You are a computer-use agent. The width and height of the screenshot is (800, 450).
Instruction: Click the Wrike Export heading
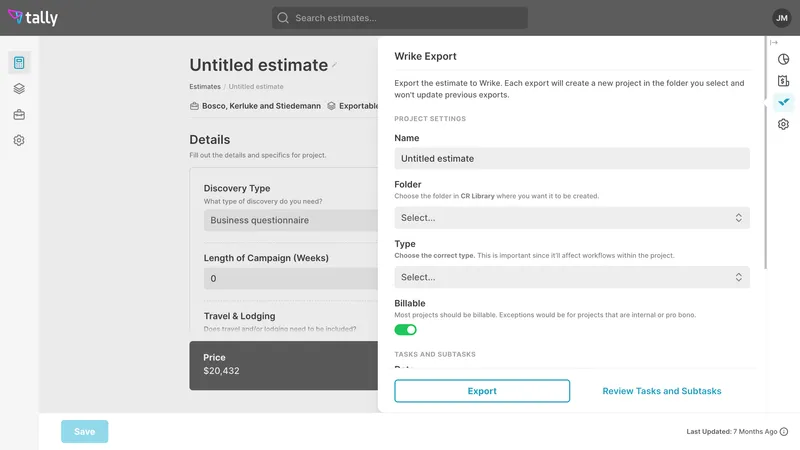coord(426,56)
